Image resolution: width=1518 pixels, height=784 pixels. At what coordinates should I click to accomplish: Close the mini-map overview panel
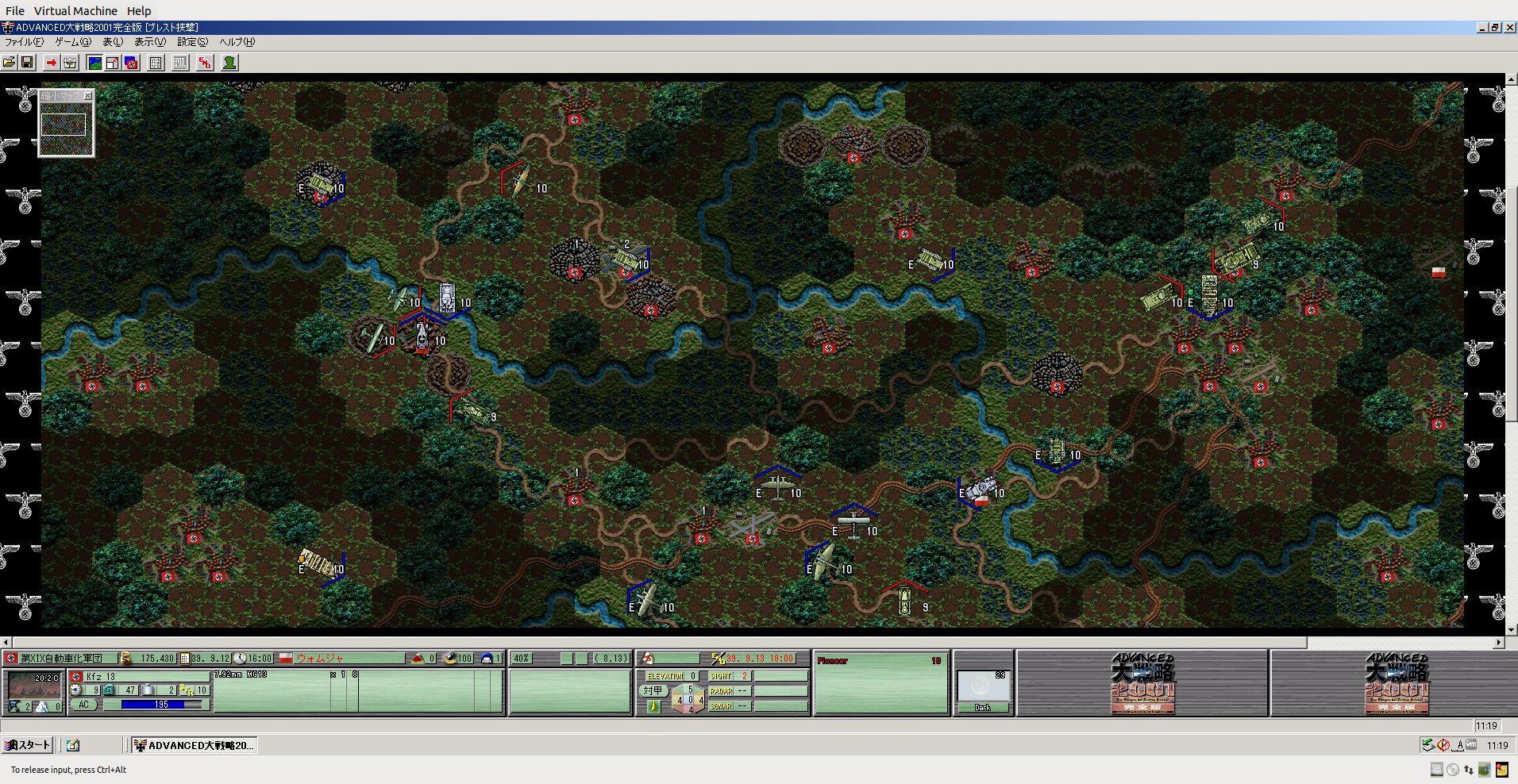[x=88, y=95]
